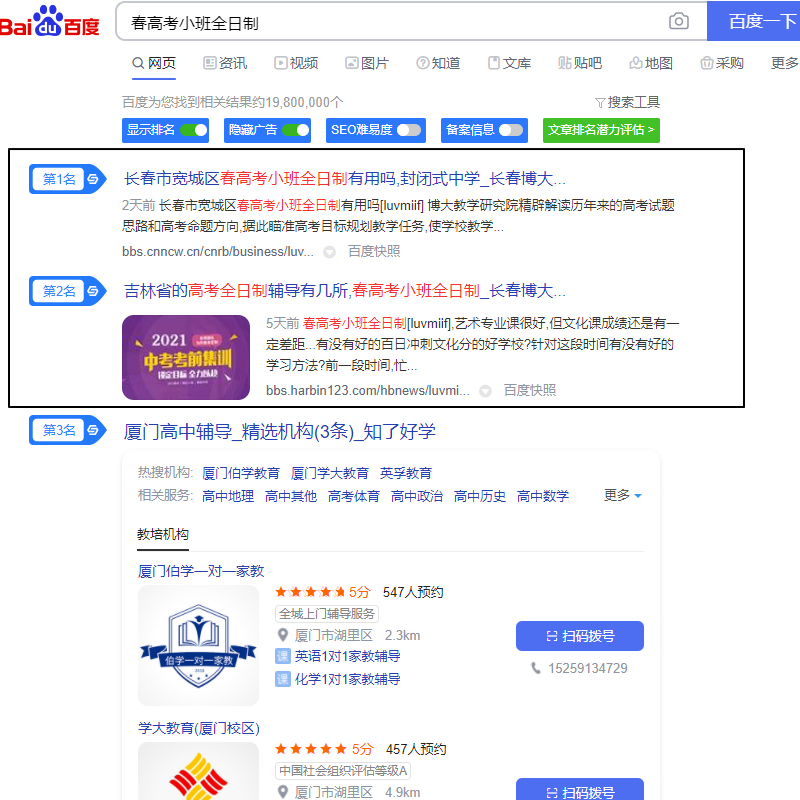The width and height of the screenshot is (800, 800).
Task: Go to the 地图 tab
Action: 651,63
